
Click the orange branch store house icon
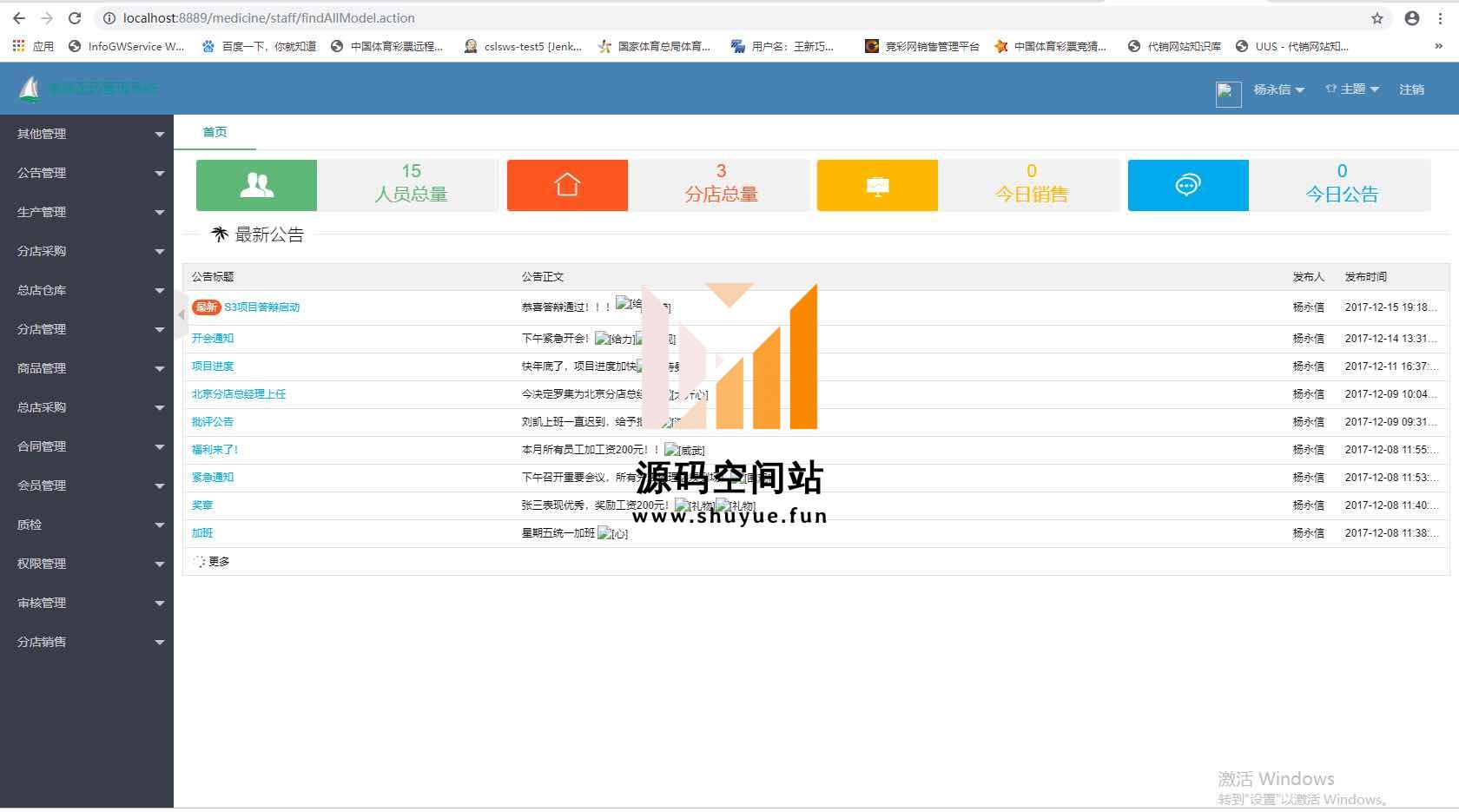point(567,185)
